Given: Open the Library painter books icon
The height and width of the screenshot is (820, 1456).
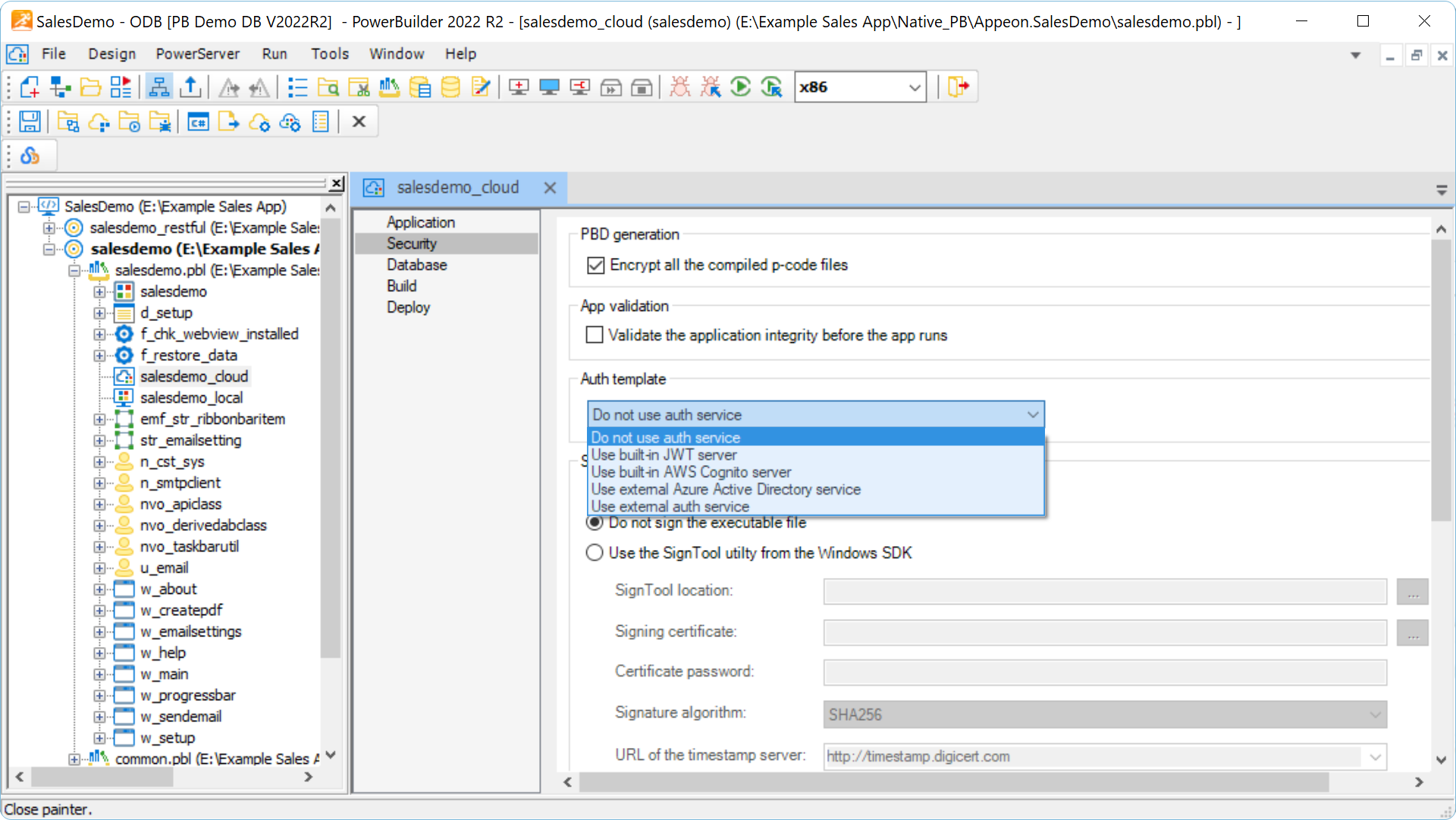Looking at the screenshot, I should coord(389,87).
